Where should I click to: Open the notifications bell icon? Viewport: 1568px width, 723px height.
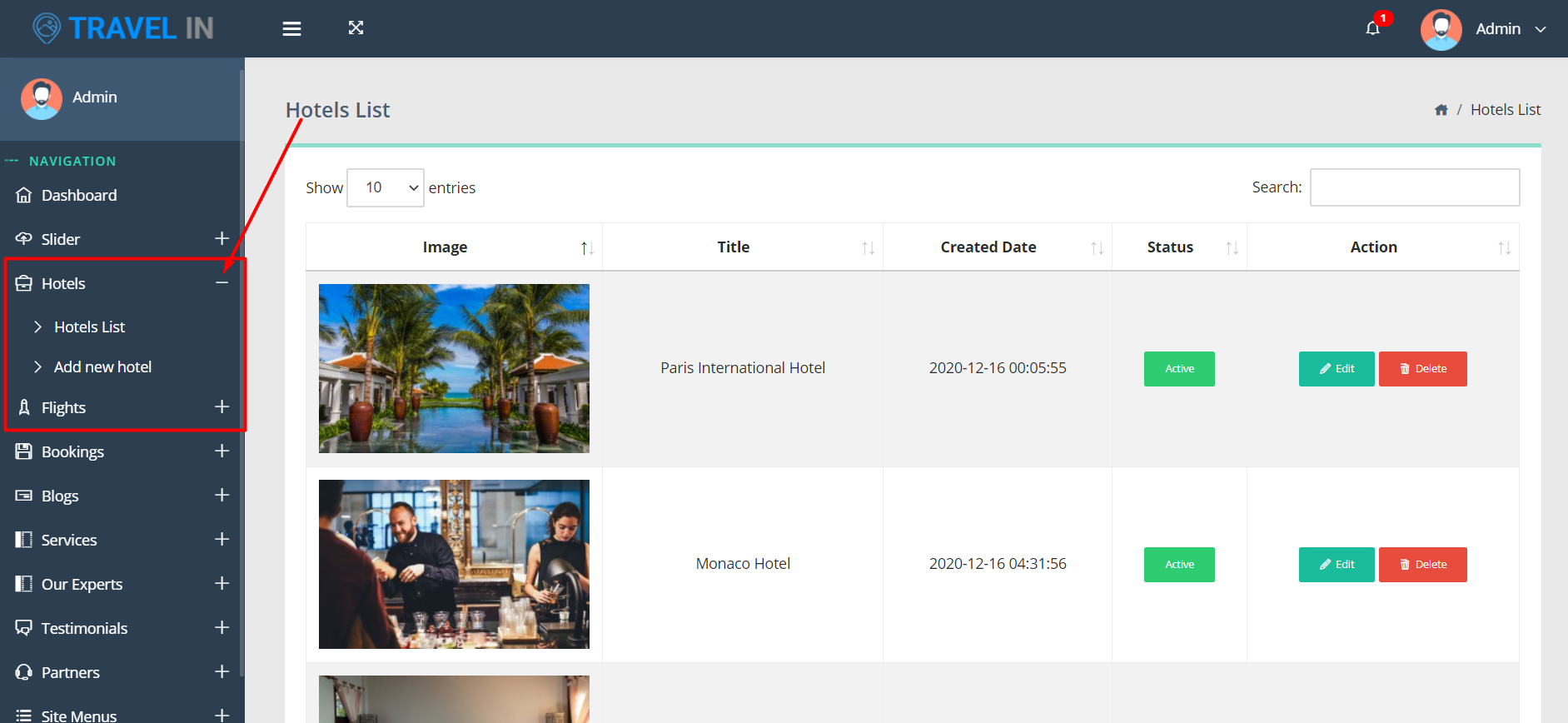(x=1373, y=28)
